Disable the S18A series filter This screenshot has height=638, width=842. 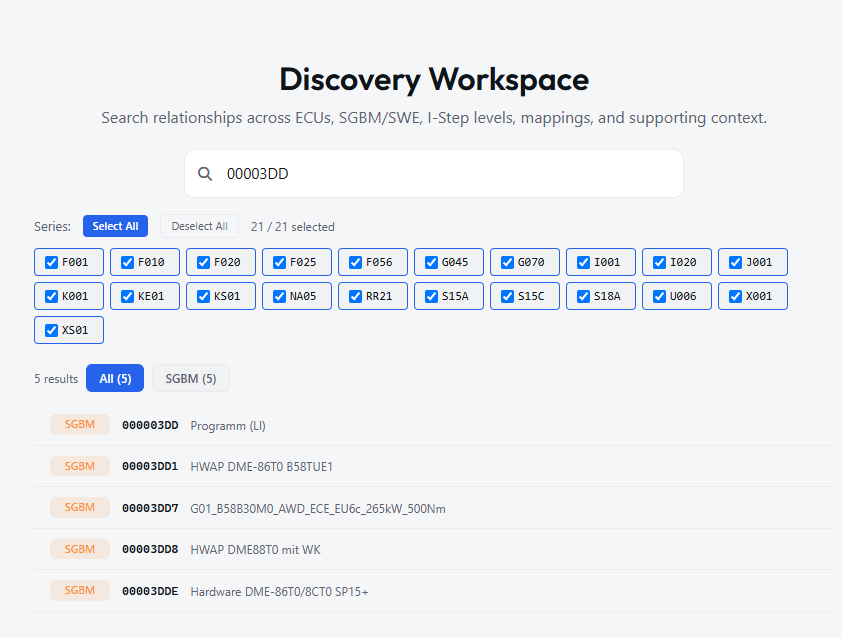(584, 296)
